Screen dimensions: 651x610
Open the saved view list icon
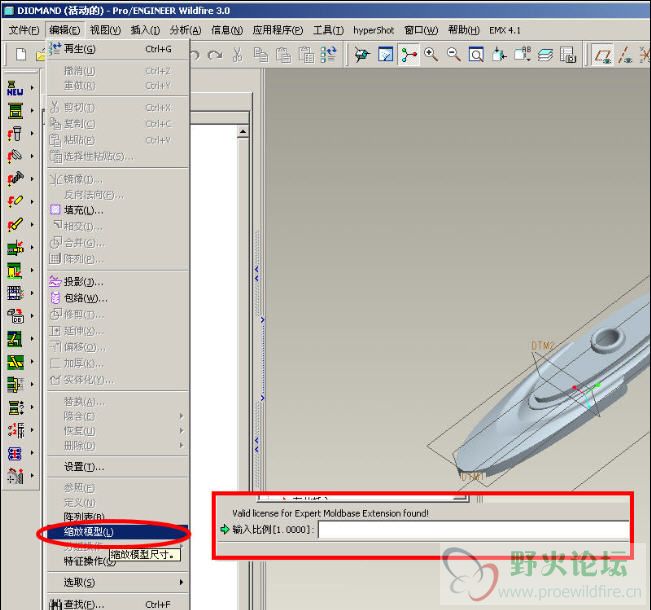point(522,54)
